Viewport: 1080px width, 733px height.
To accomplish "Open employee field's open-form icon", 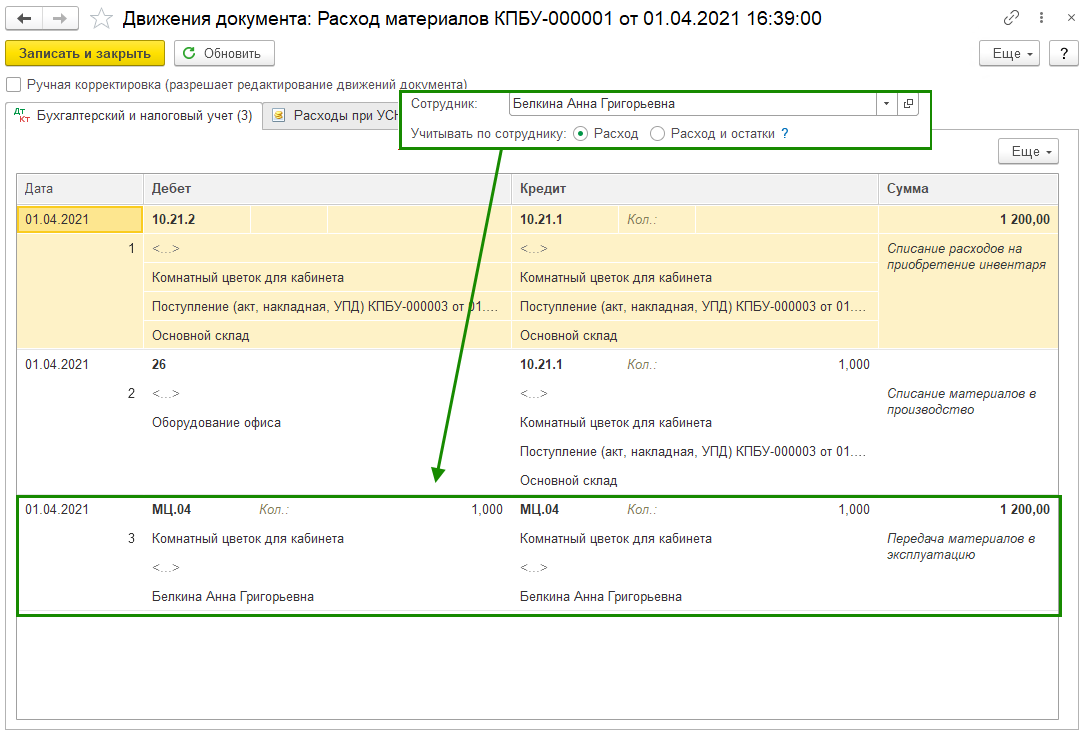I will pyautogui.click(x=908, y=104).
